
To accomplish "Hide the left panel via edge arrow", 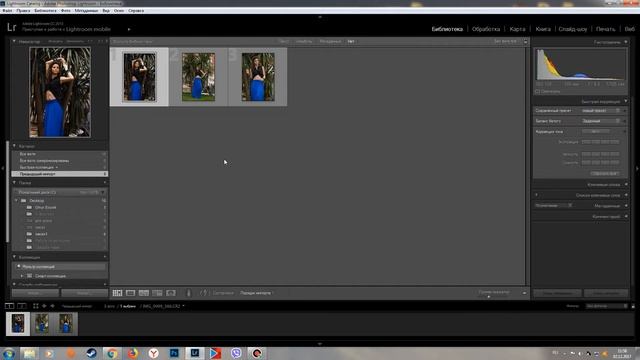I will pyautogui.click(x=2, y=168).
